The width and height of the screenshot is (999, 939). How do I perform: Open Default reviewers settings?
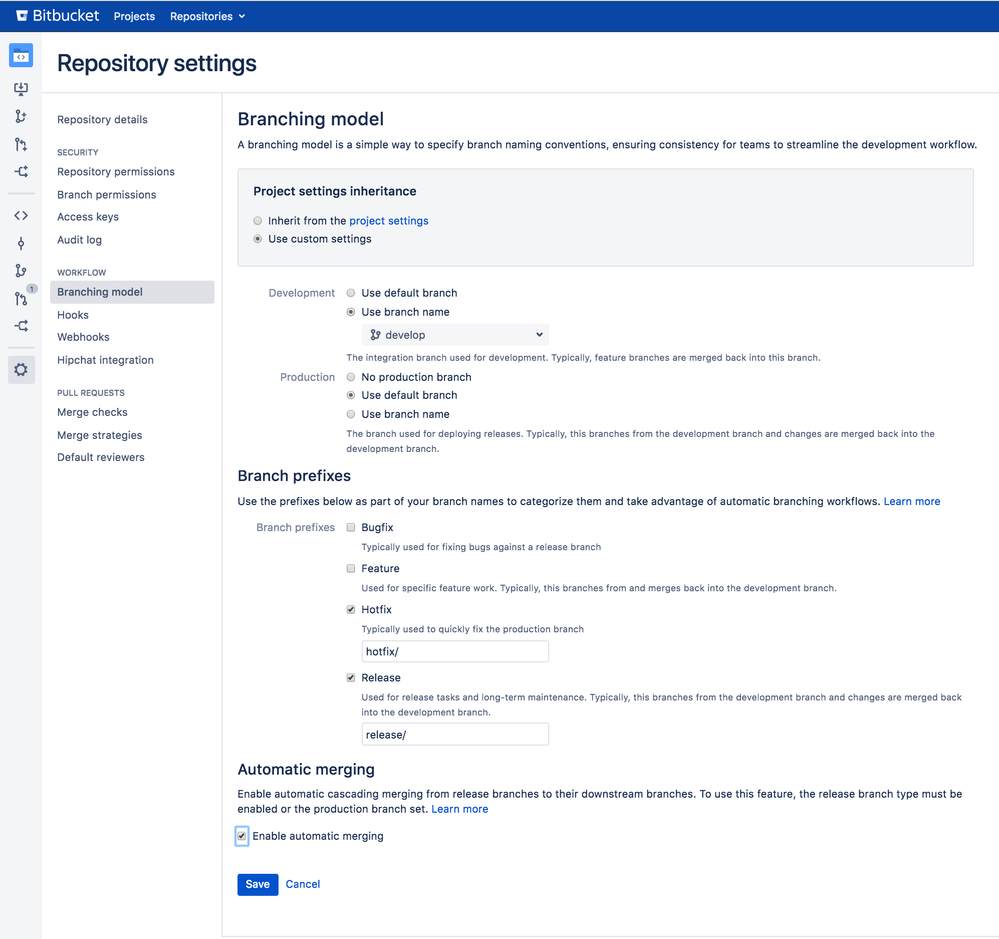click(x=101, y=457)
